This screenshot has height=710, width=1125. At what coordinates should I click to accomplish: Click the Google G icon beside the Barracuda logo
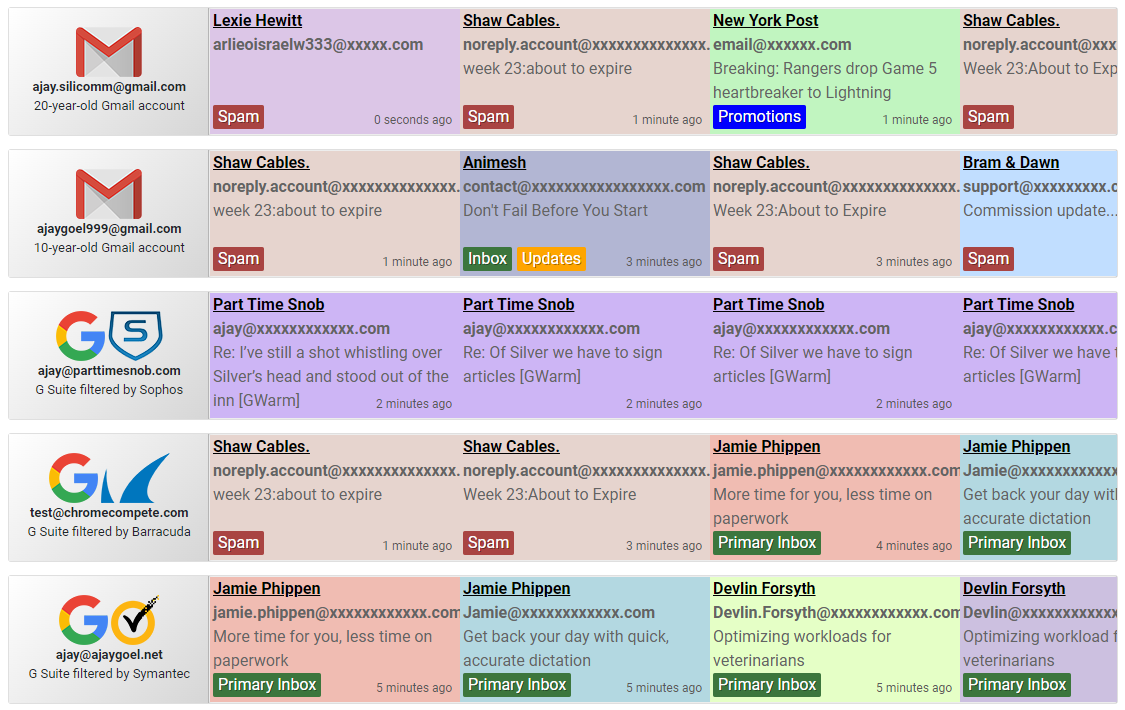pyautogui.click(x=74, y=478)
